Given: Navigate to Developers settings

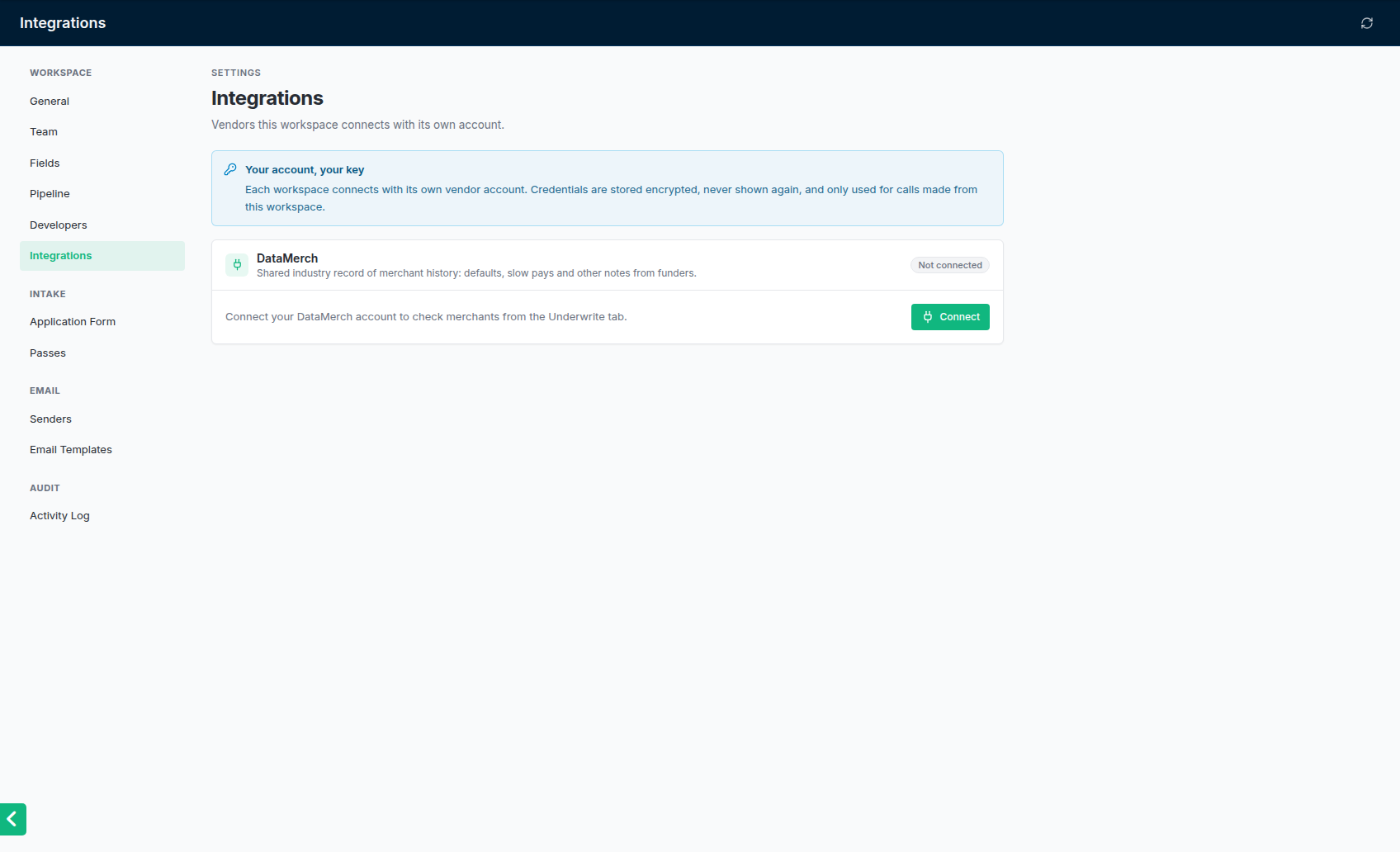Looking at the screenshot, I should coord(102,225).
